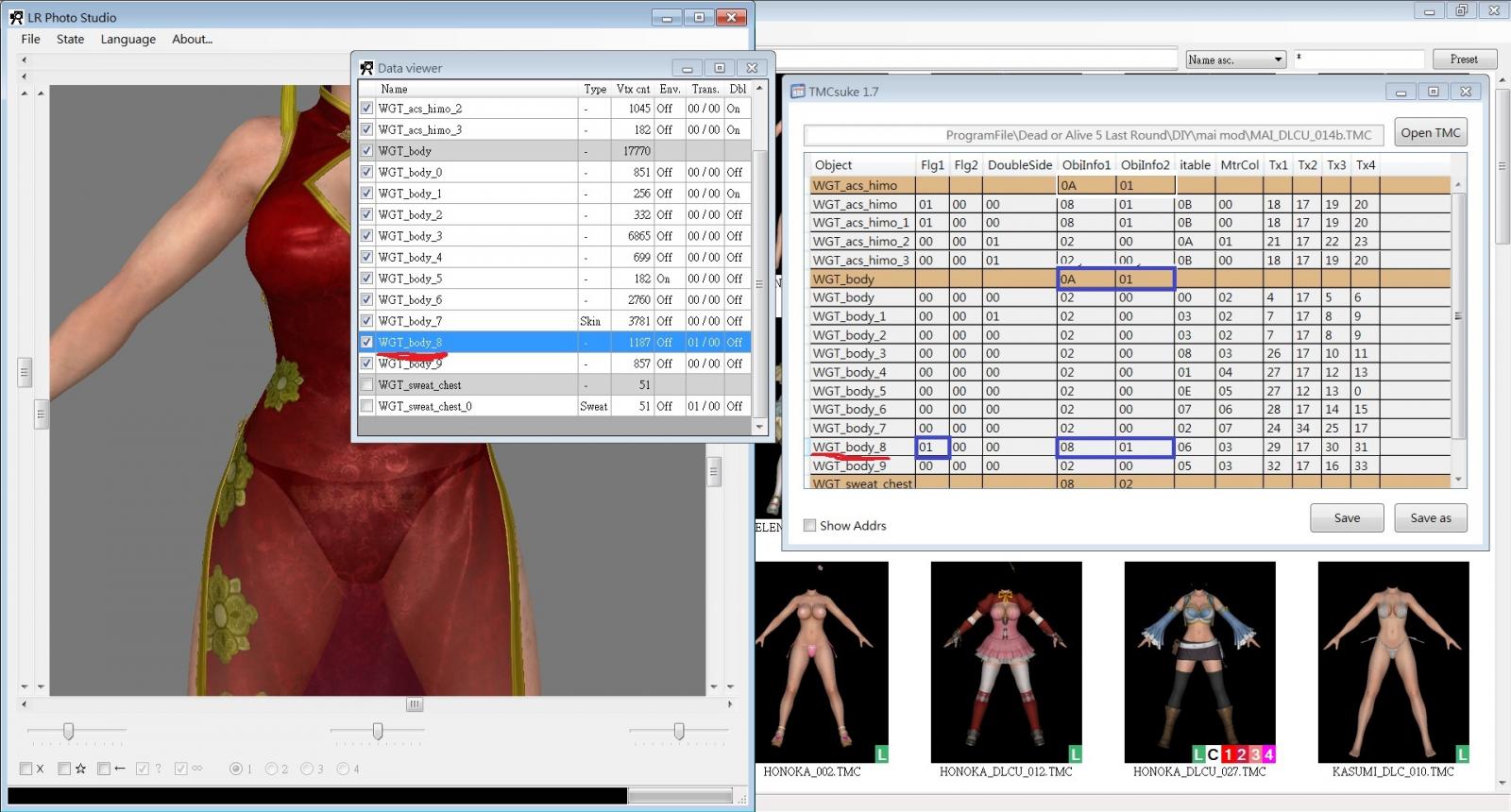1511x812 pixels.
Task: Open the About... menu
Action: (x=192, y=39)
